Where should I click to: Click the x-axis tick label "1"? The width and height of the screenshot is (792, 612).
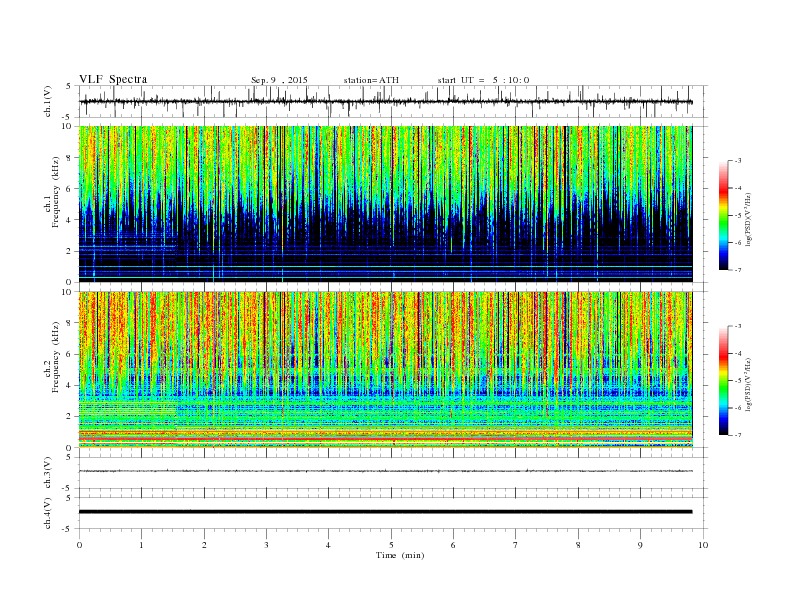[141, 545]
